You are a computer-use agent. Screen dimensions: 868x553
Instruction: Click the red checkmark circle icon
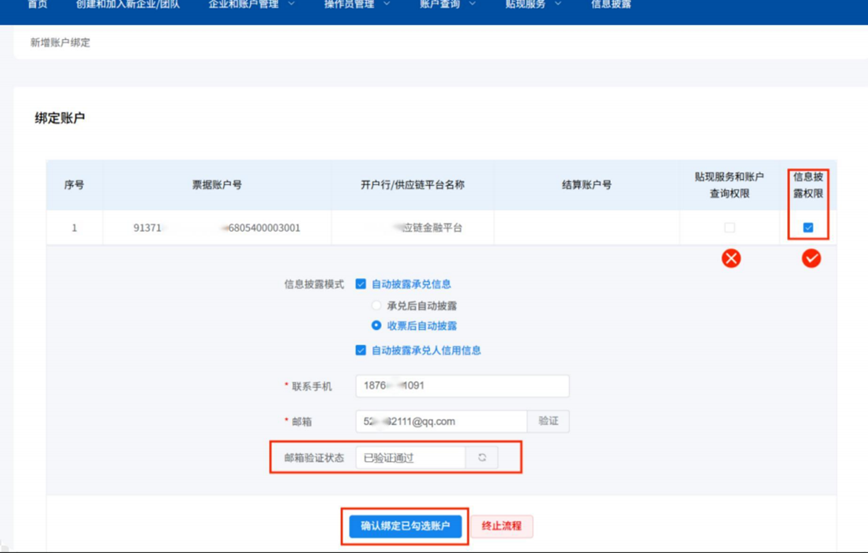pyautogui.click(x=811, y=258)
